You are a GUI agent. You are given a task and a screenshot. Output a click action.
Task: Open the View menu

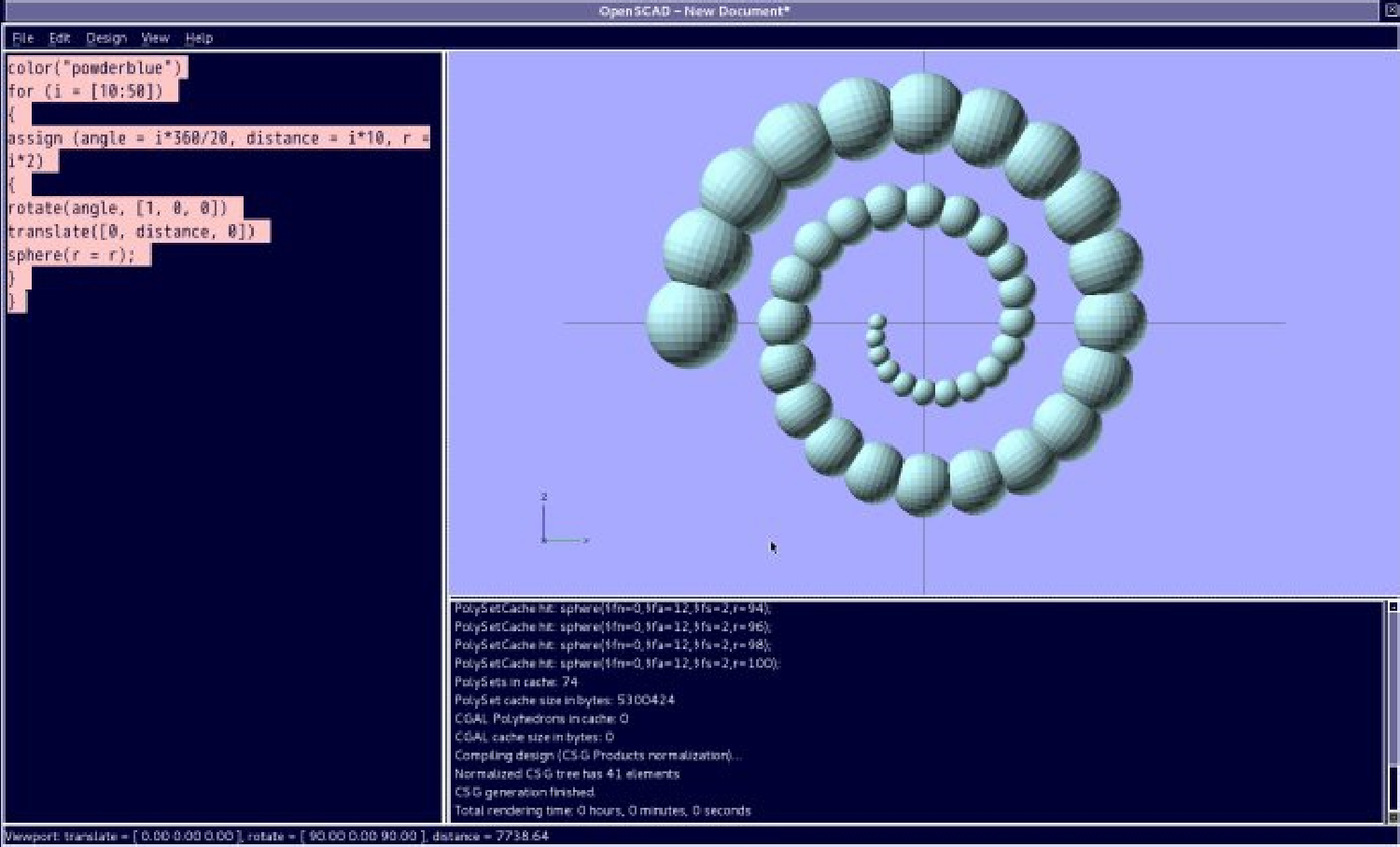(x=155, y=38)
